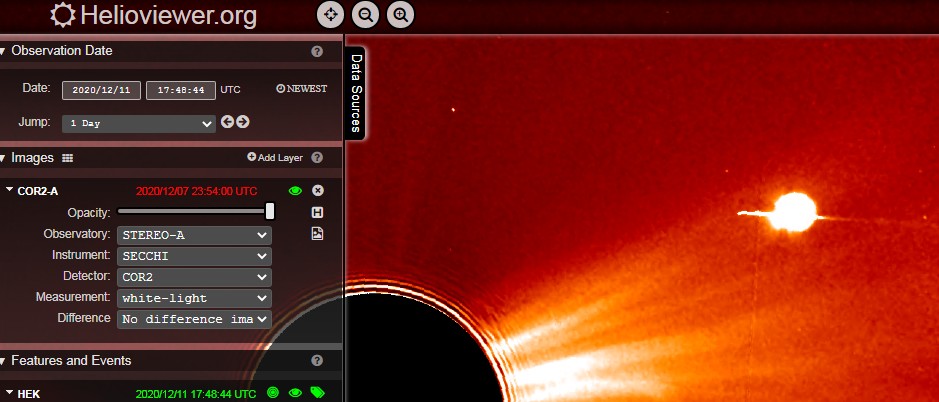Collapse the Images section
The height and width of the screenshot is (402, 939).
pos(3,158)
